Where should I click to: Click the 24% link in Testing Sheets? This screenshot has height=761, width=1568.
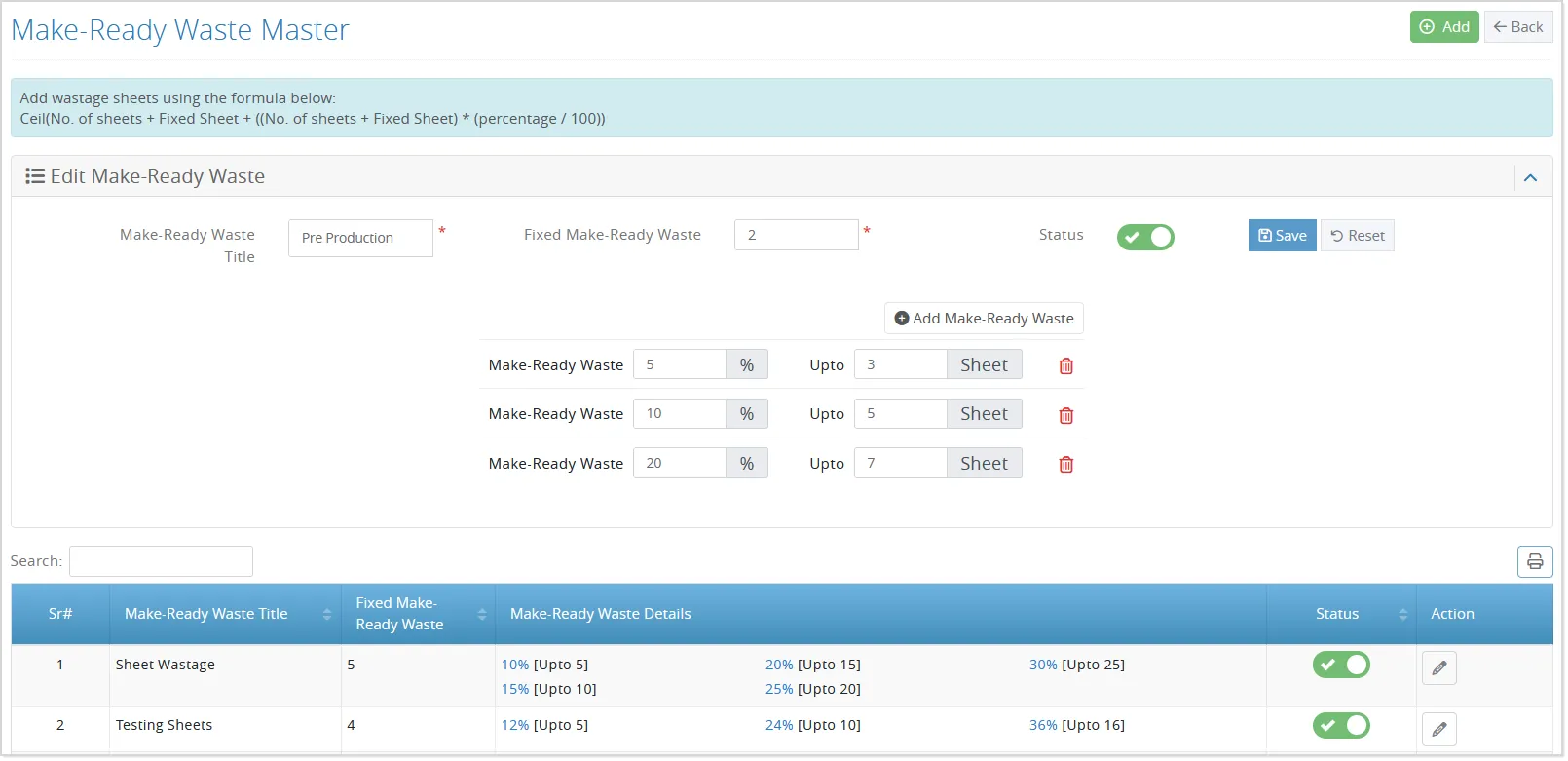[x=779, y=726]
